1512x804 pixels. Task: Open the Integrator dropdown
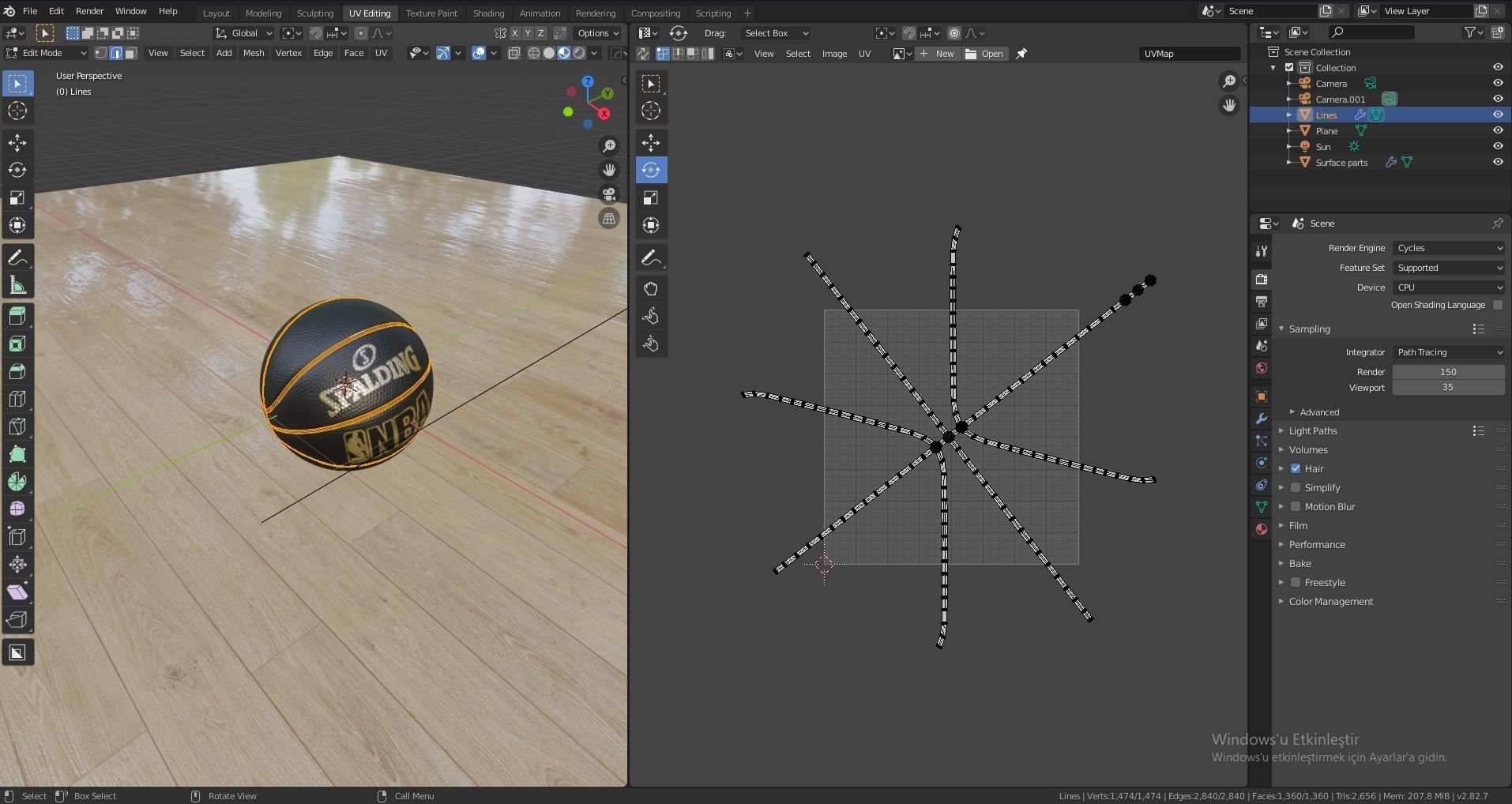tap(1448, 352)
